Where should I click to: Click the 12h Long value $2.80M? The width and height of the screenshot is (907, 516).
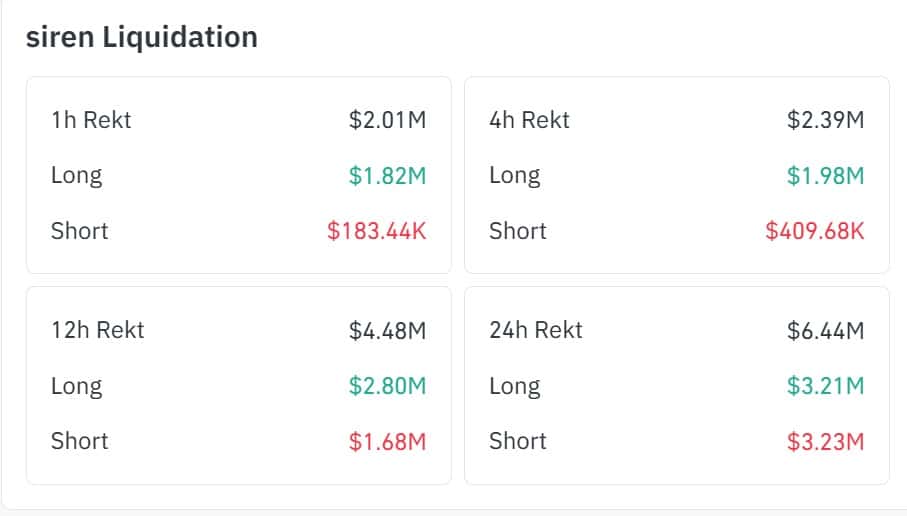point(387,386)
